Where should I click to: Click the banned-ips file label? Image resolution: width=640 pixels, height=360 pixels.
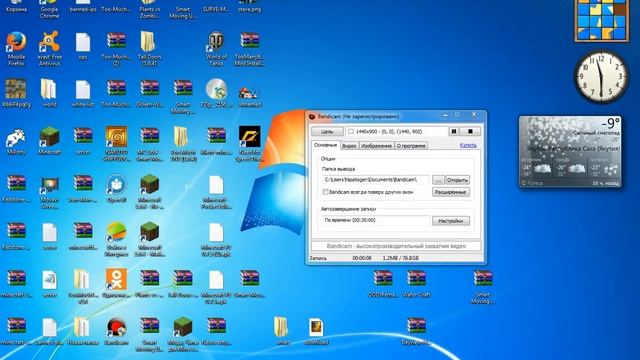pos(83,9)
